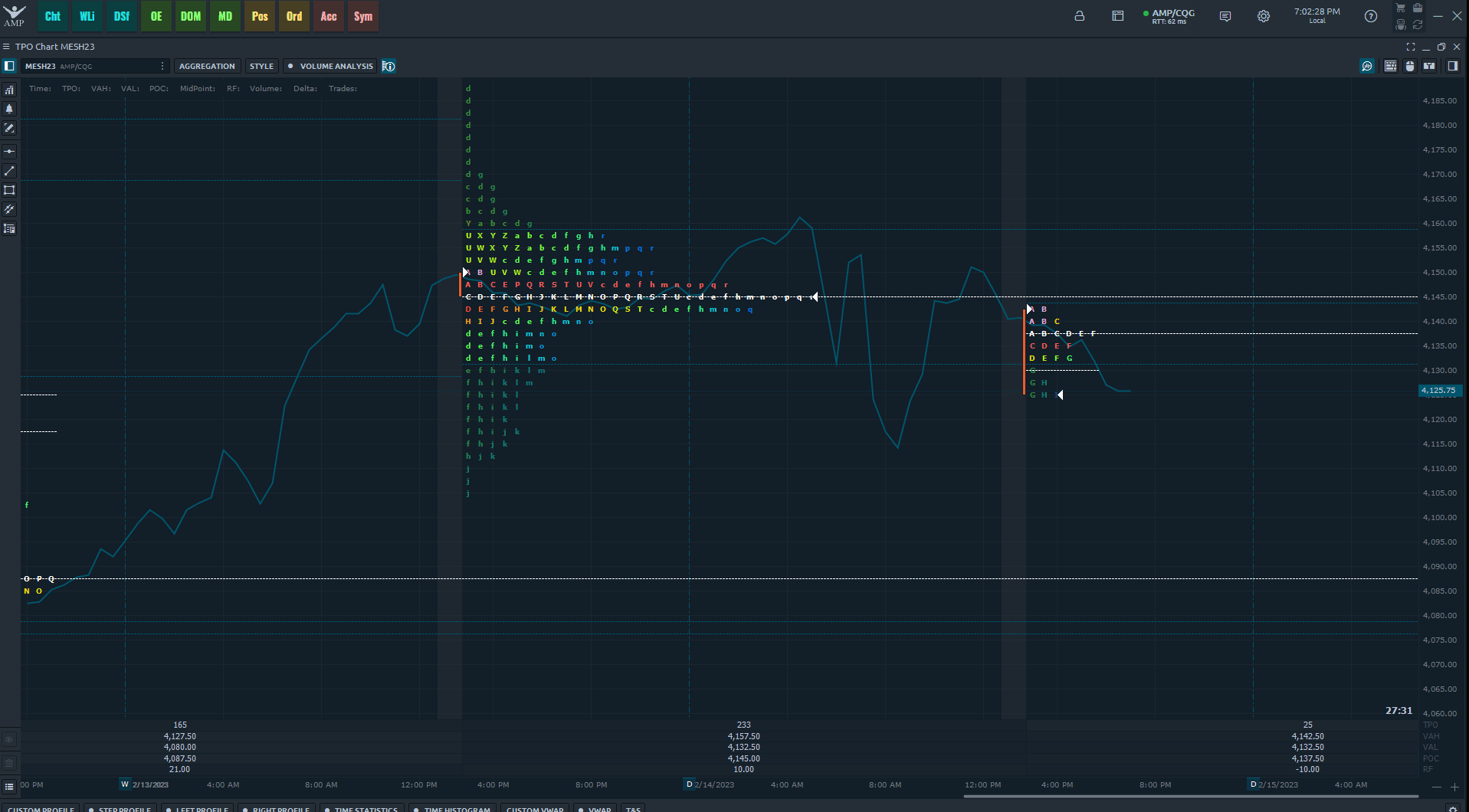Open the DOM panel
1469x812 pixels.
pos(191,16)
